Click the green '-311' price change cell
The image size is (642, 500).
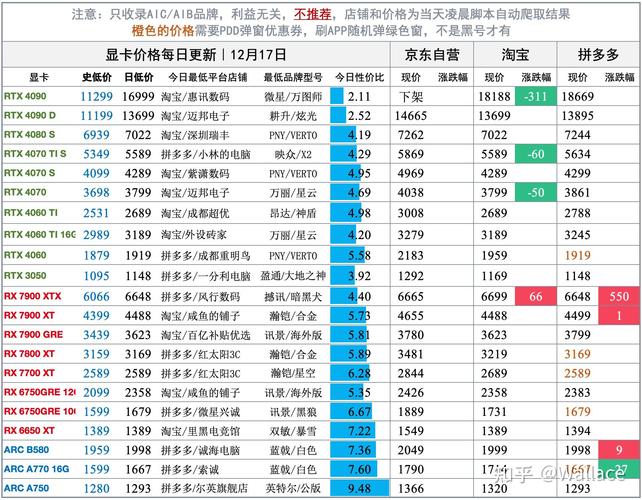(x=536, y=97)
